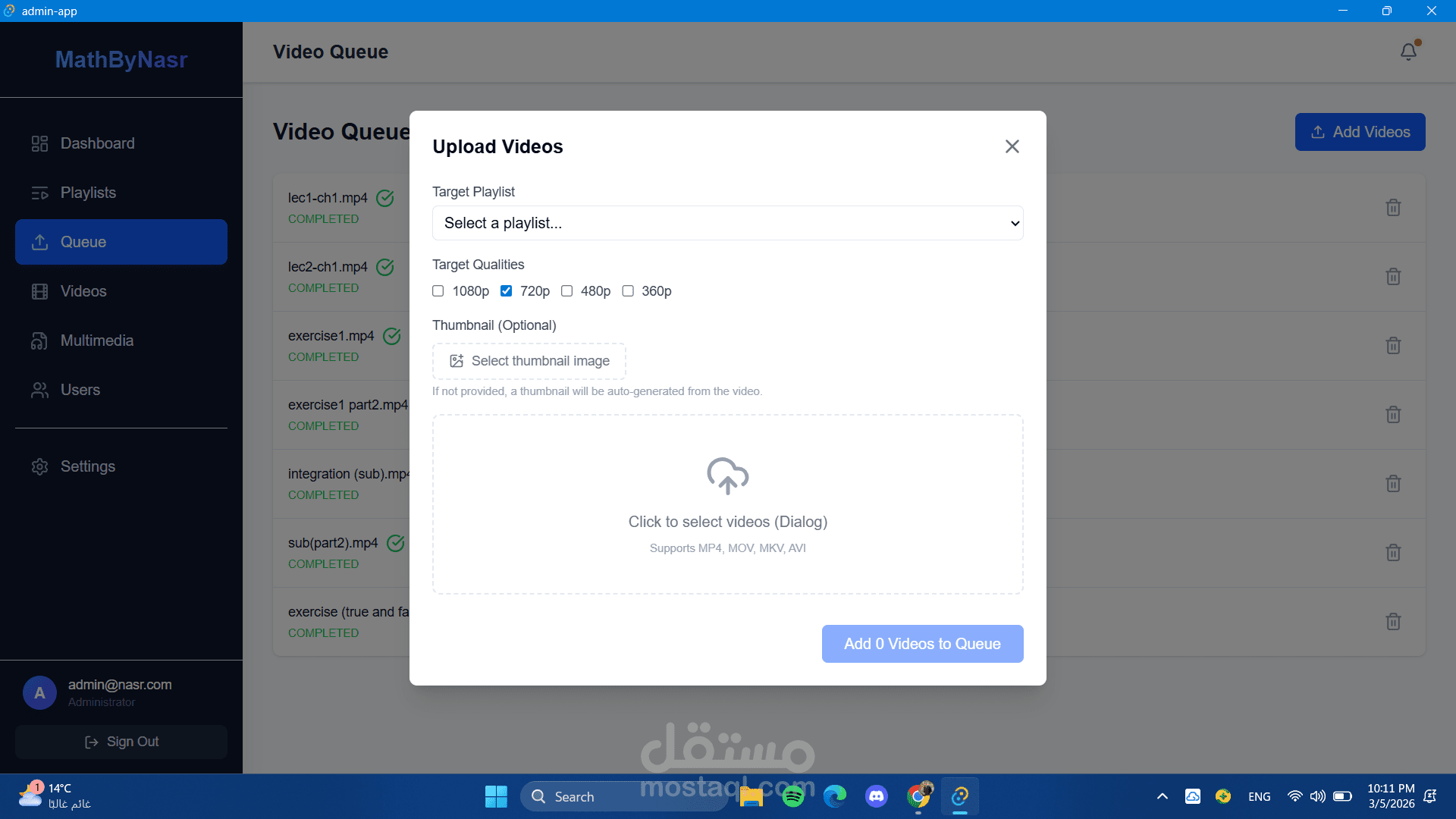Click Select thumbnail image button
The image size is (1456, 819).
529,361
